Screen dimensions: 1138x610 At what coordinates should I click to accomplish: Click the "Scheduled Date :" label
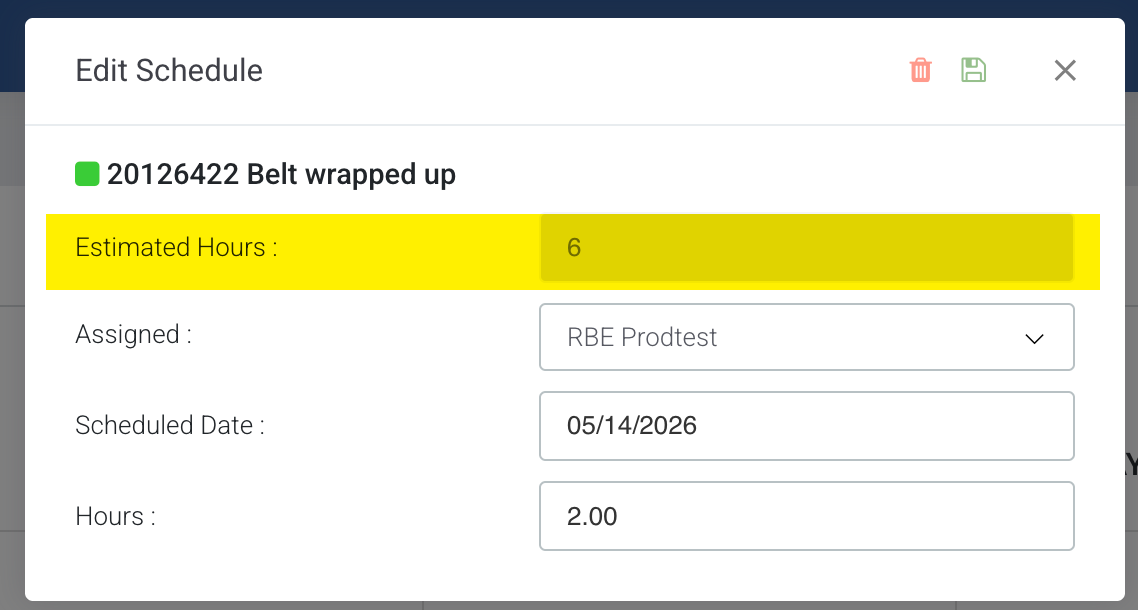[x=170, y=425]
